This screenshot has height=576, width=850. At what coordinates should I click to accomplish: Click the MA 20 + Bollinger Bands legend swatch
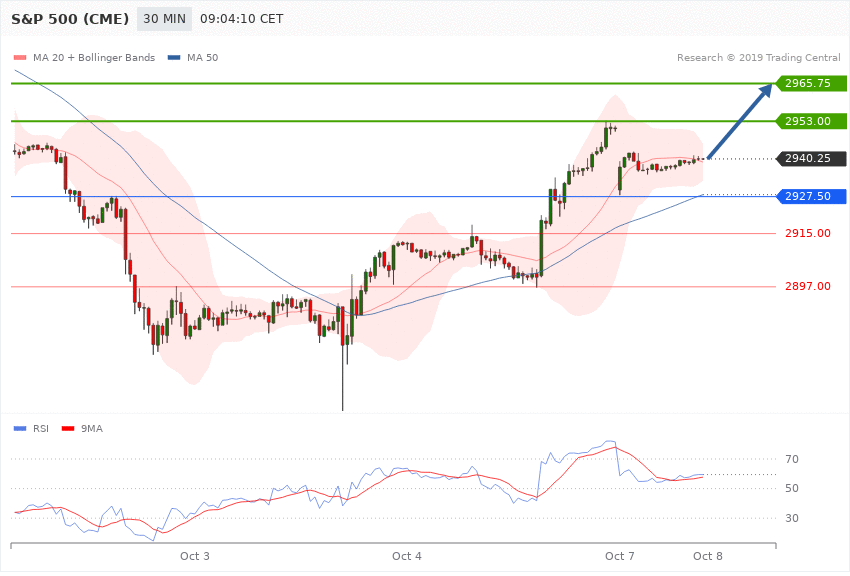click(x=20, y=57)
